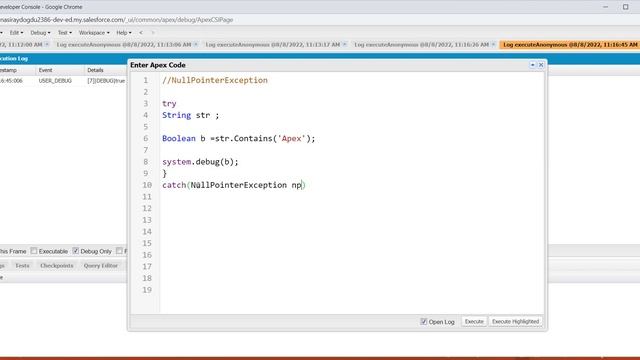Screen dimensions: 640x360
Task: Switch to the 11:16:26 AM log tab
Action: [x=422, y=44]
